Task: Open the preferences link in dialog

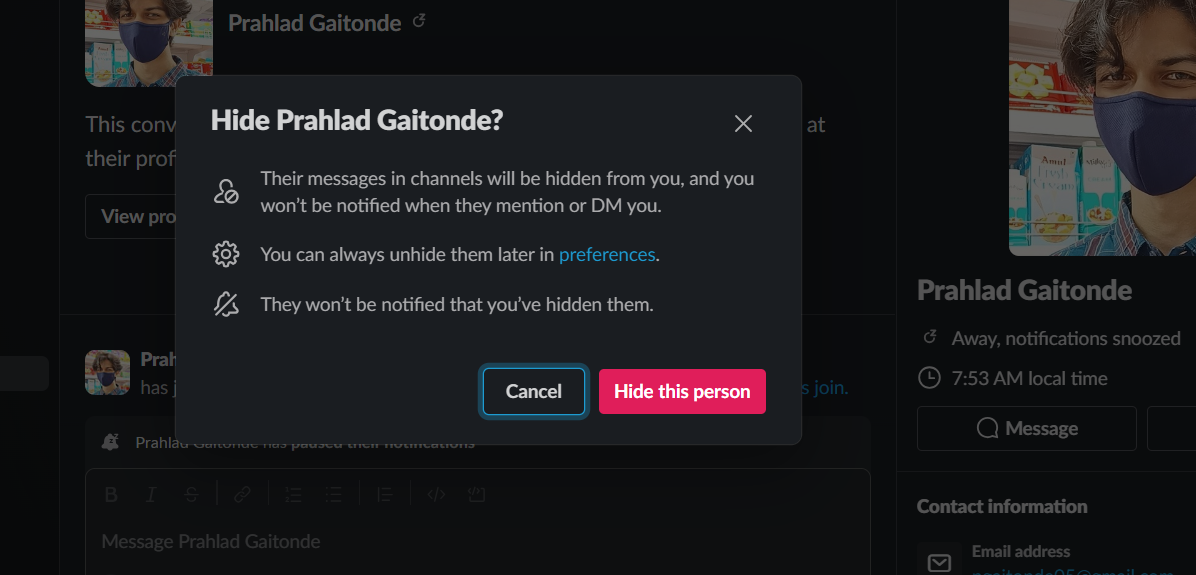Action: tap(607, 255)
